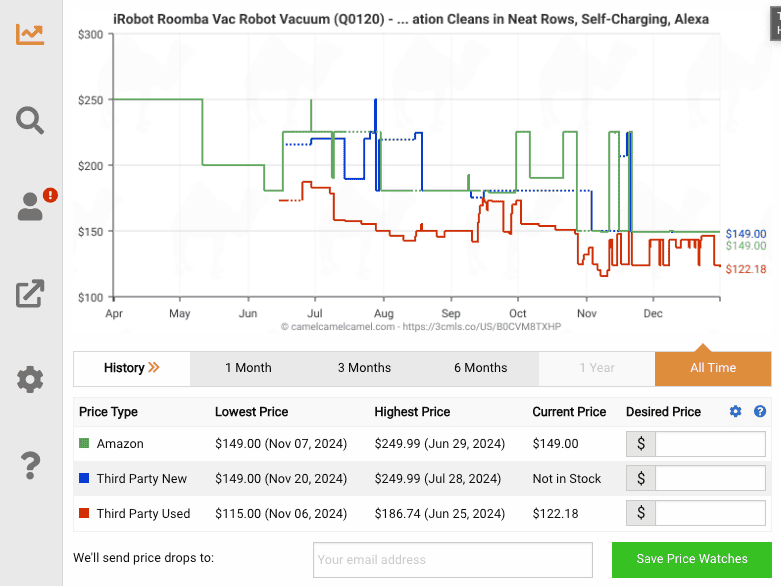Open the user account icon with alert badge
The image size is (781, 586).
pos(31,206)
